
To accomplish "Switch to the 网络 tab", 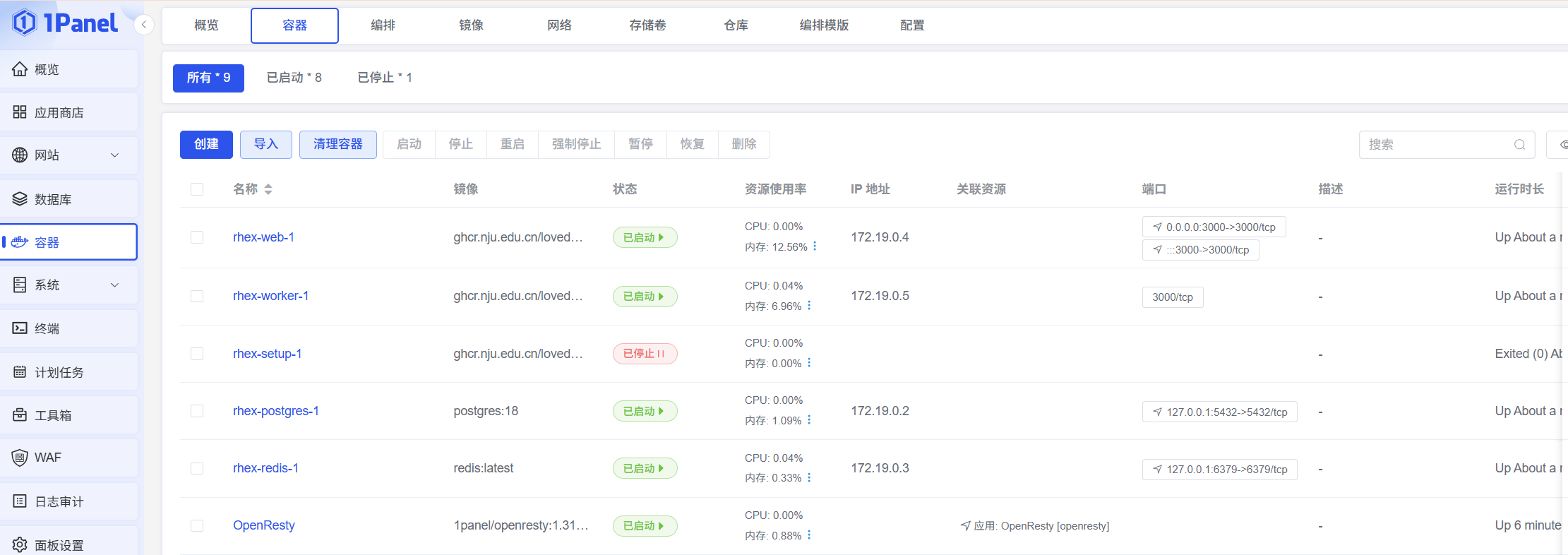I will 559,25.
